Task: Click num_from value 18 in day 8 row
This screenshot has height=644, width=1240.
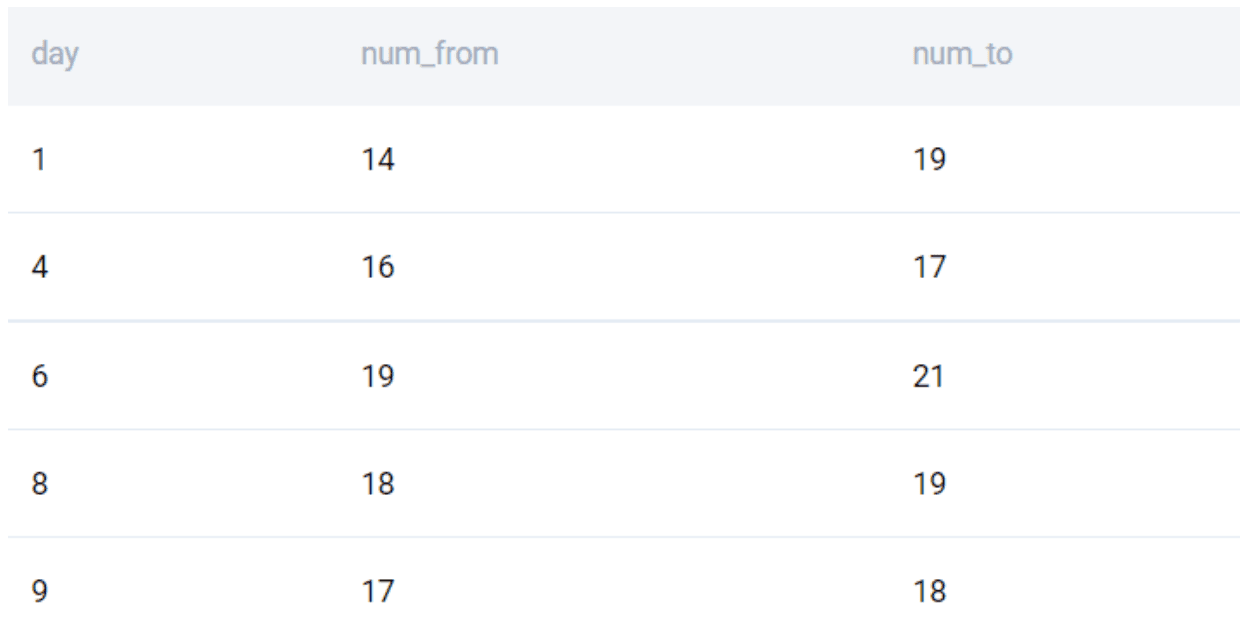Action: (378, 485)
